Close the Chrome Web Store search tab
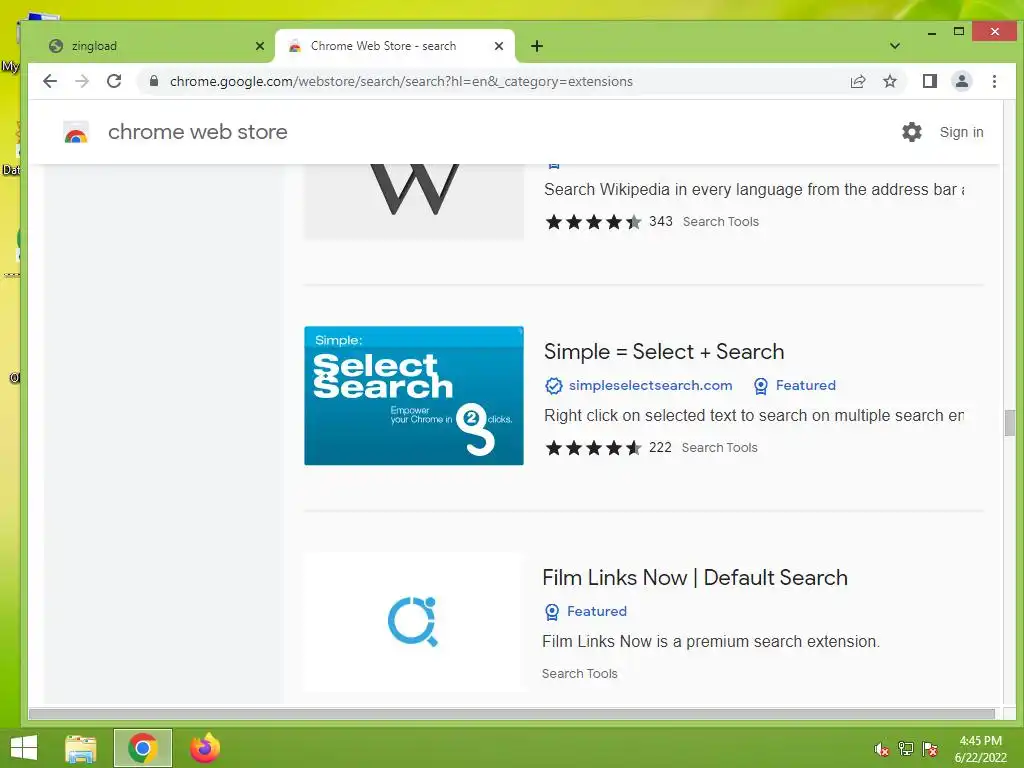 tap(499, 46)
